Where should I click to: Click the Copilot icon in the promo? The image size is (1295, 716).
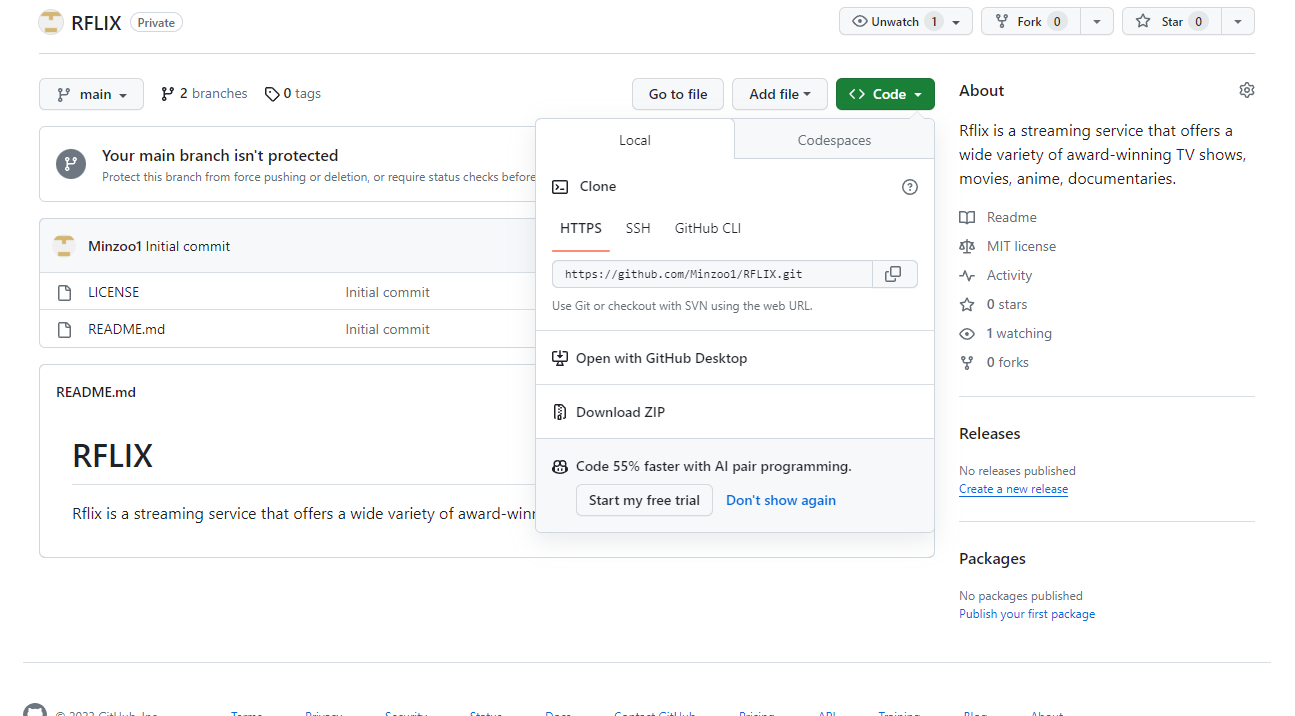pos(560,466)
